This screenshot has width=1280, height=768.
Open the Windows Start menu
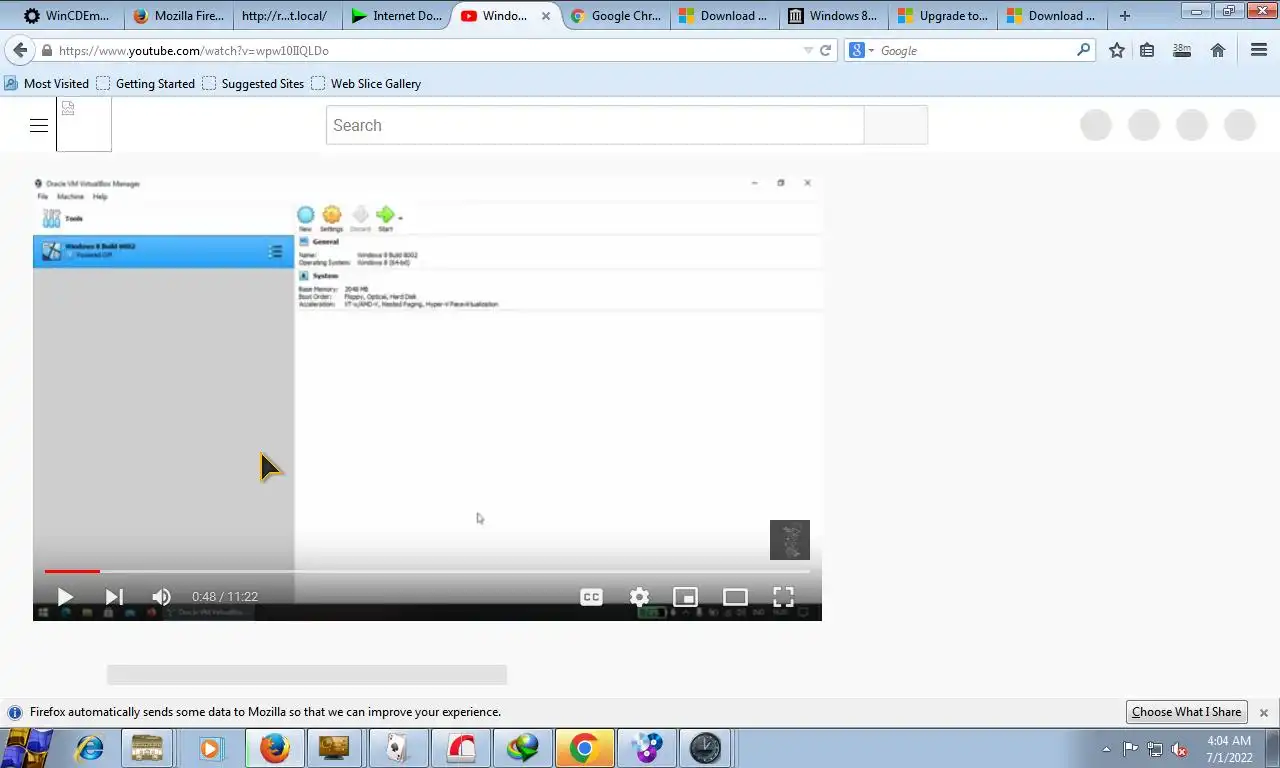coord(27,748)
